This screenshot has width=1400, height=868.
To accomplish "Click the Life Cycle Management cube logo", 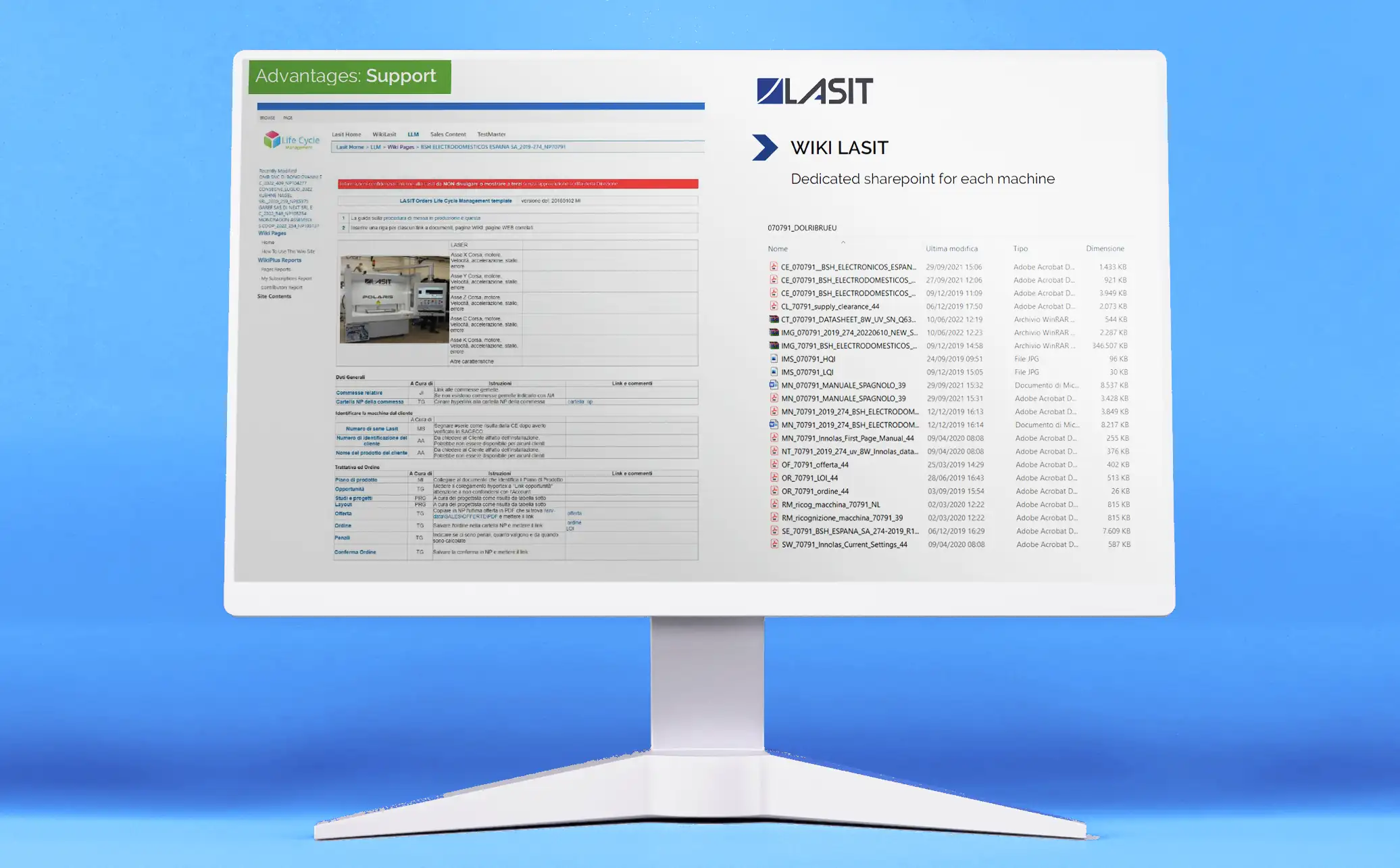I will coord(272,139).
